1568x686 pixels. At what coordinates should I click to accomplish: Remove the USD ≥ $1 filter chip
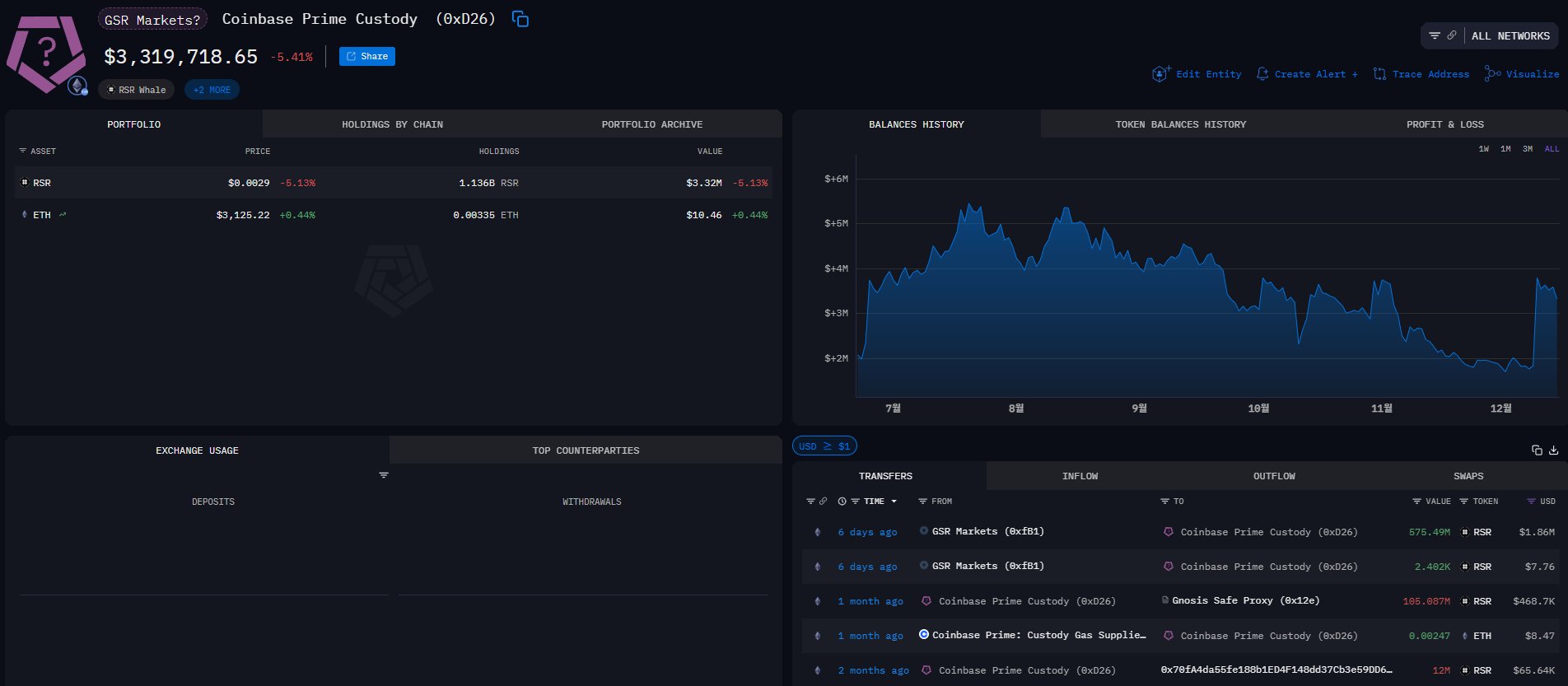tap(824, 446)
